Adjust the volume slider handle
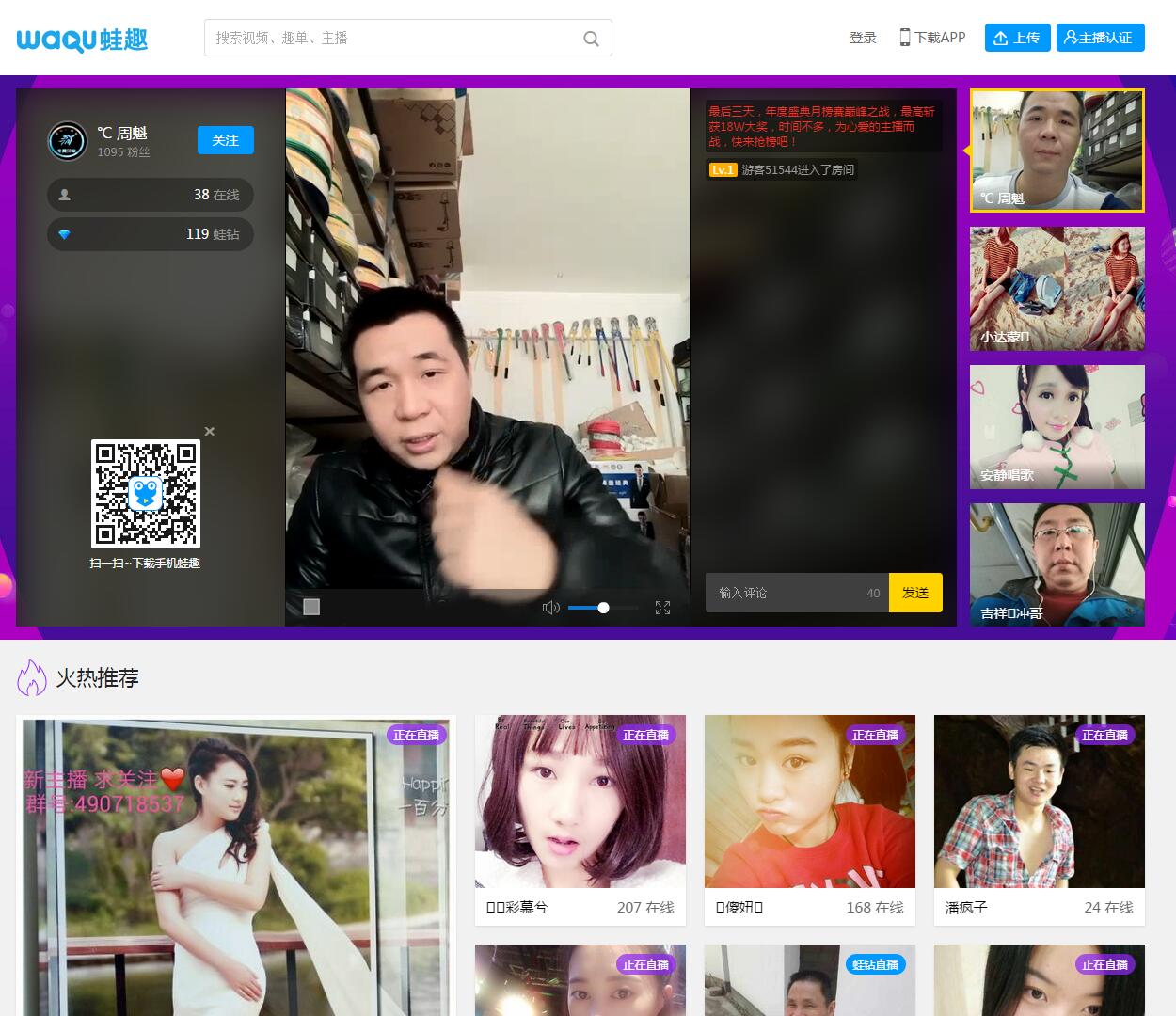 click(603, 608)
